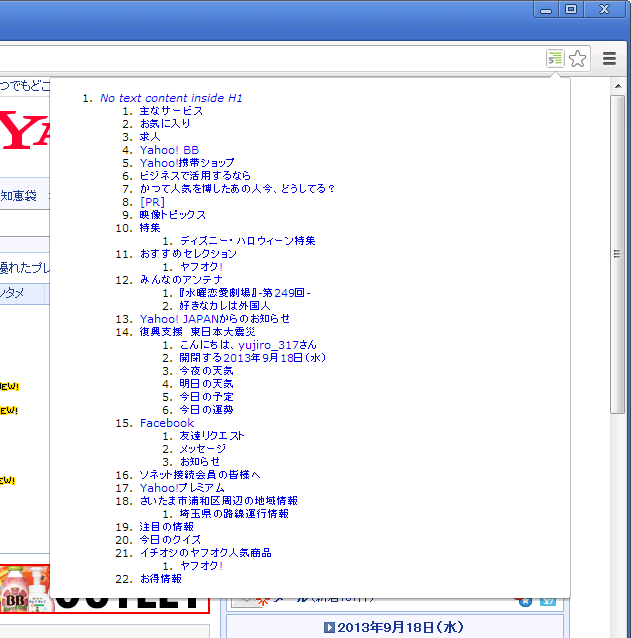Jump to 明日の天気 subheading
631x638 pixels.
pos(206,384)
